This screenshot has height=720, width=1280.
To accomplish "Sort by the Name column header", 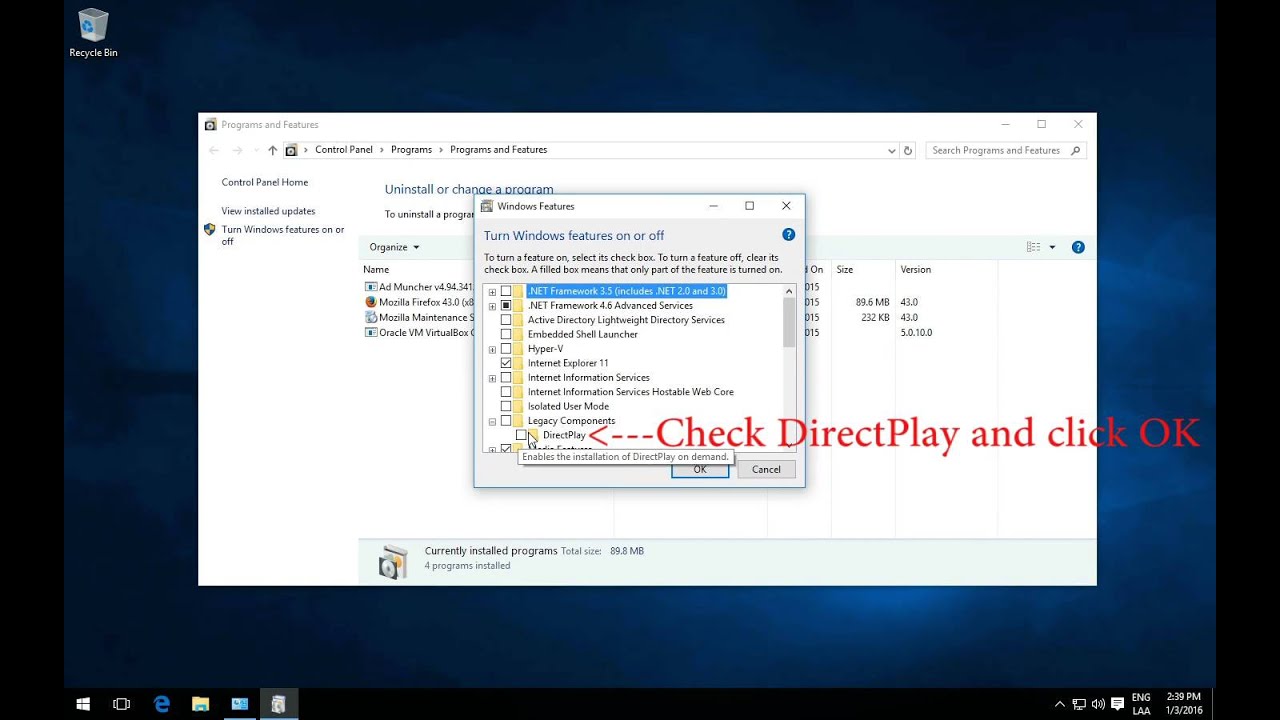I will (x=376, y=270).
